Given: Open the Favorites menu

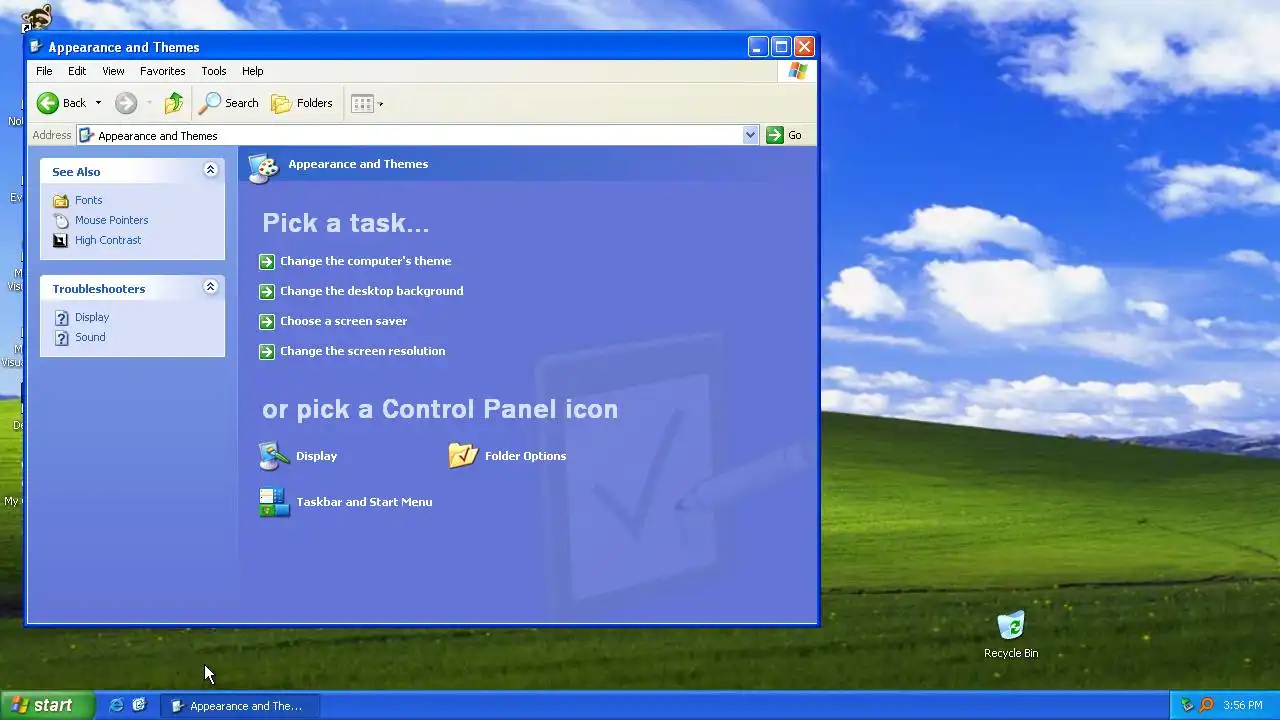Looking at the screenshot, I should click(x=162, y=71).
